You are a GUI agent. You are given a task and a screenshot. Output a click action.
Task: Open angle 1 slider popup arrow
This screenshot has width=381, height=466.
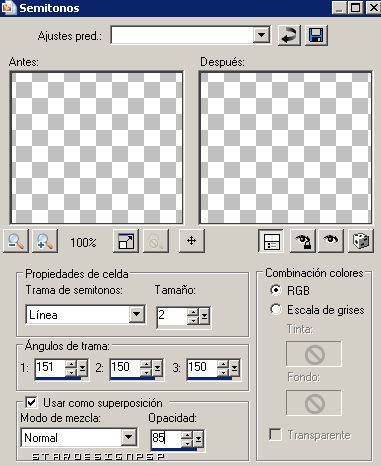[82, 368]
